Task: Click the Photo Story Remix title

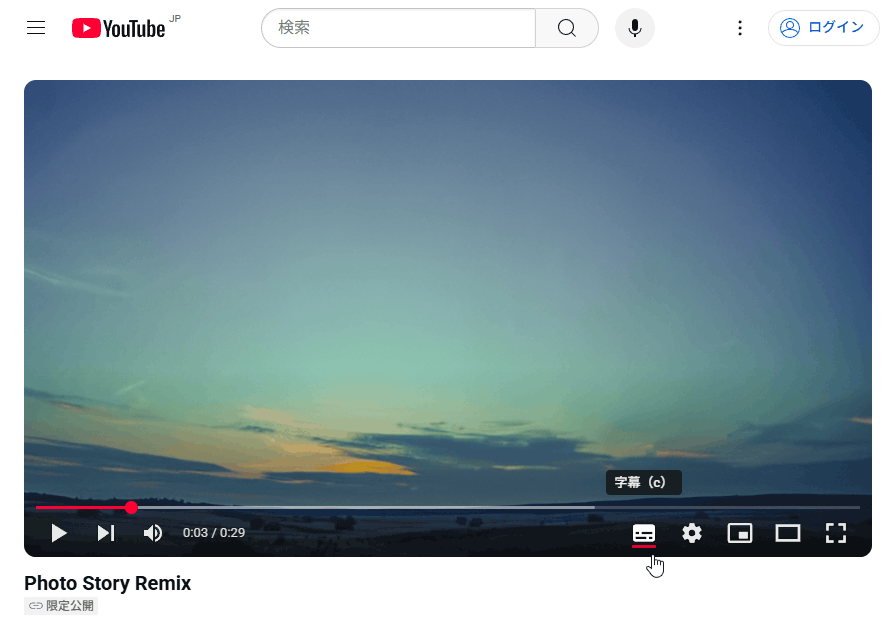Action: [107, 583]
